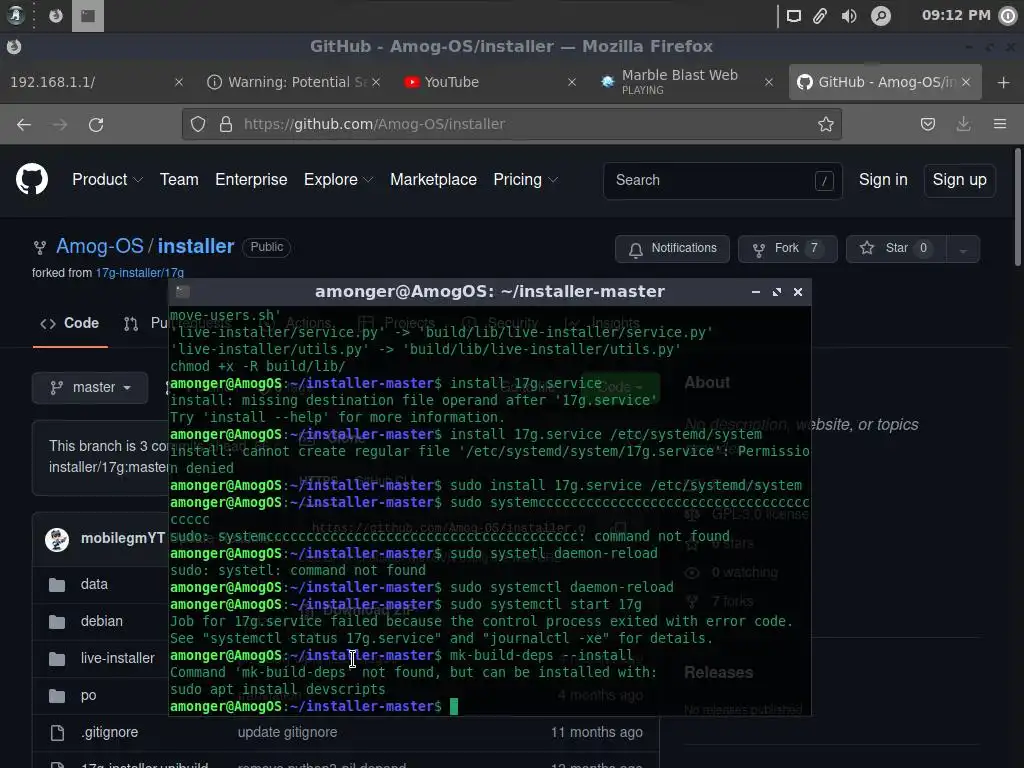
Task: Open the 17g-installer/17g fork source link
Action: point(140,273)
